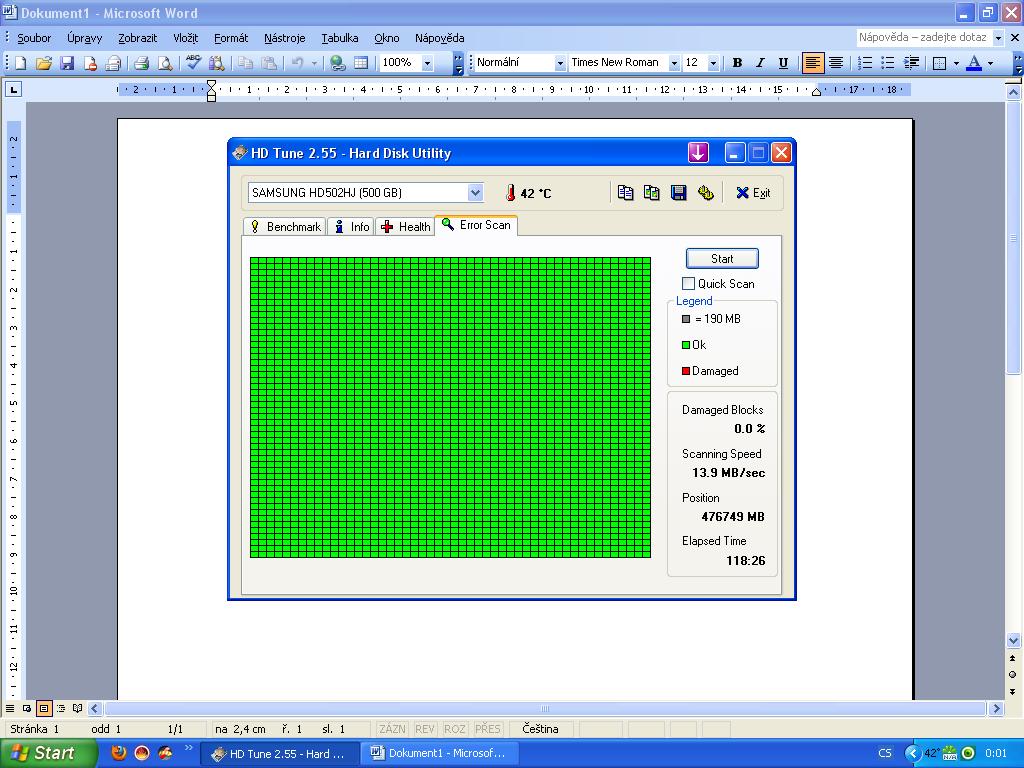The width and height of the screenshot is (1024, 768).
Task: Switch to Reading Layout view button
Action: click(x=78, y=708)
